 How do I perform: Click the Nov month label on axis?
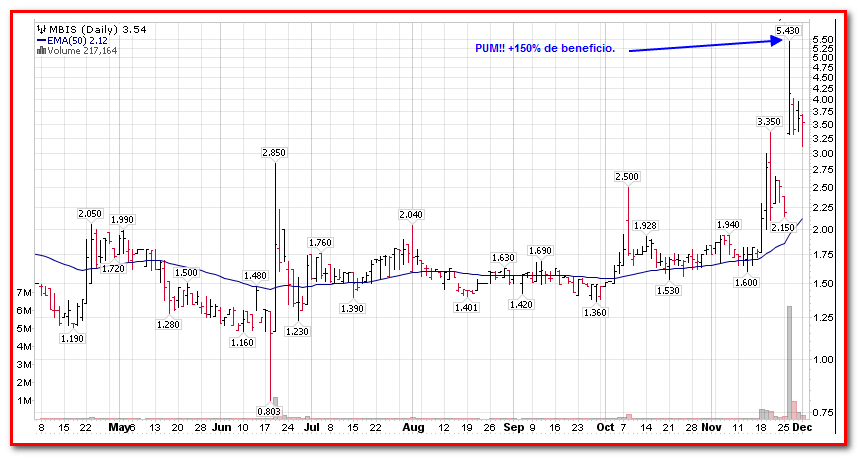pos(711,427)
